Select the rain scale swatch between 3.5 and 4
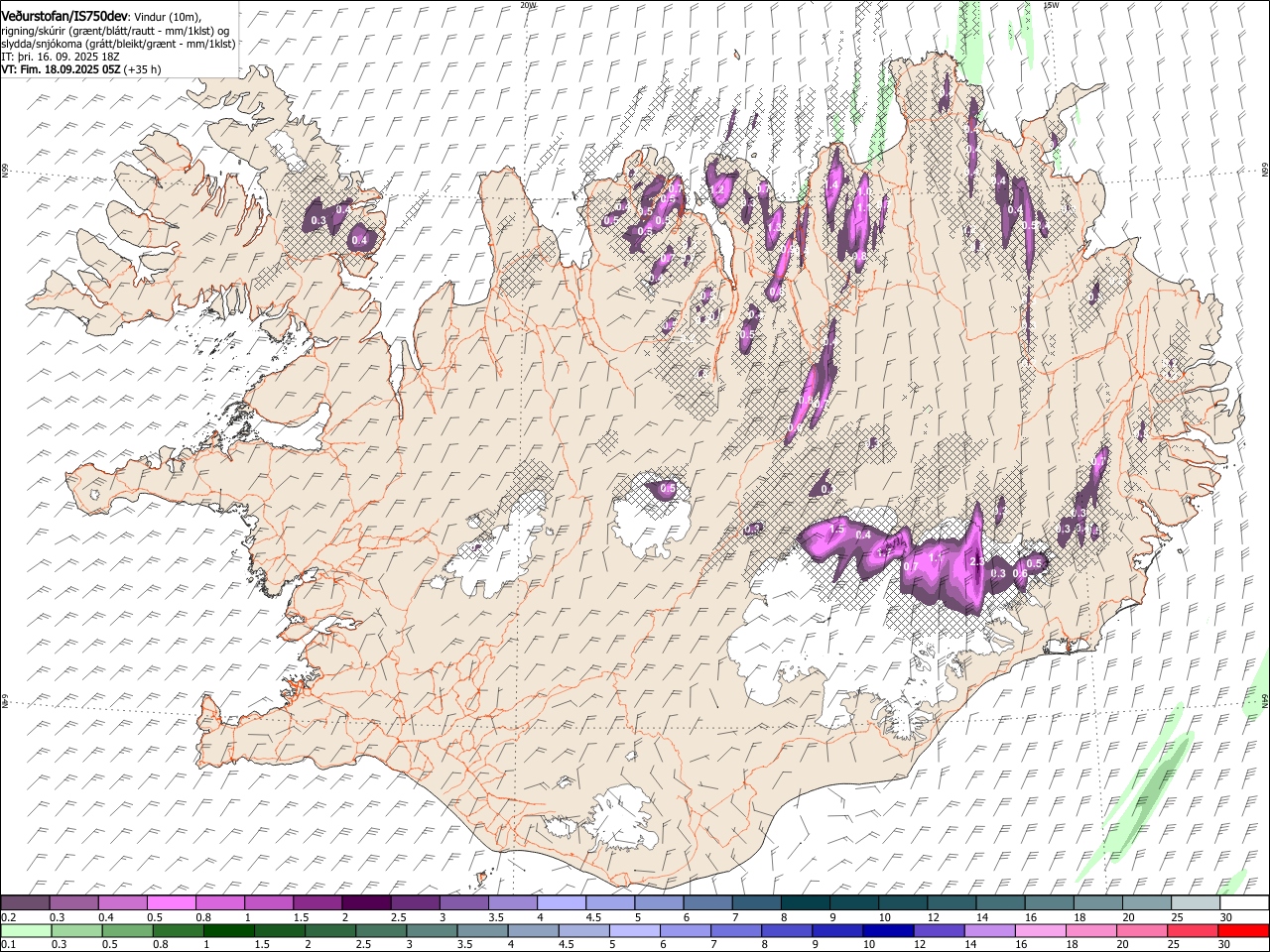The height and width of the screenshot is (952, 1270). pyautogui.click(x=482, y=930)
